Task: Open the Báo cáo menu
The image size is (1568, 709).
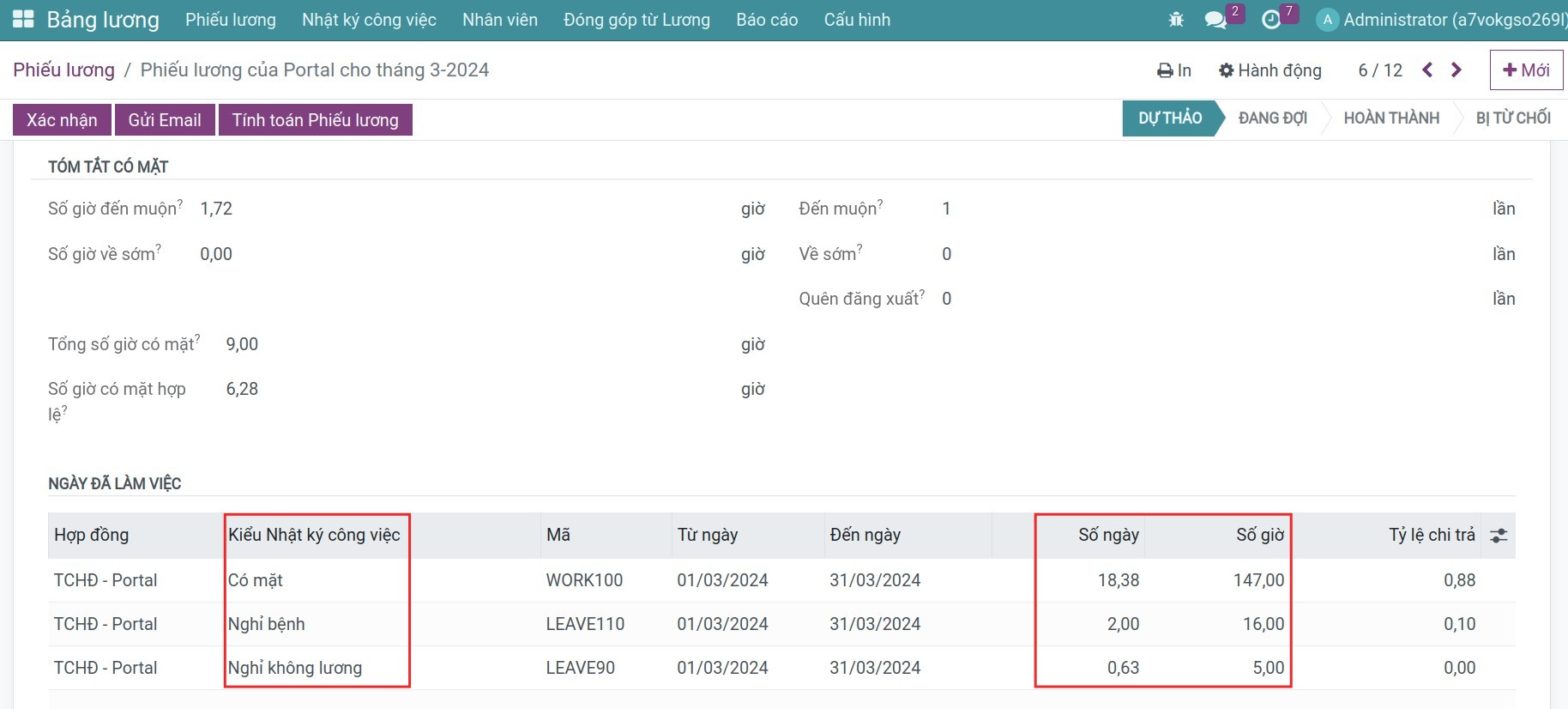Action: pyautogui.click(x=767, y=20)
